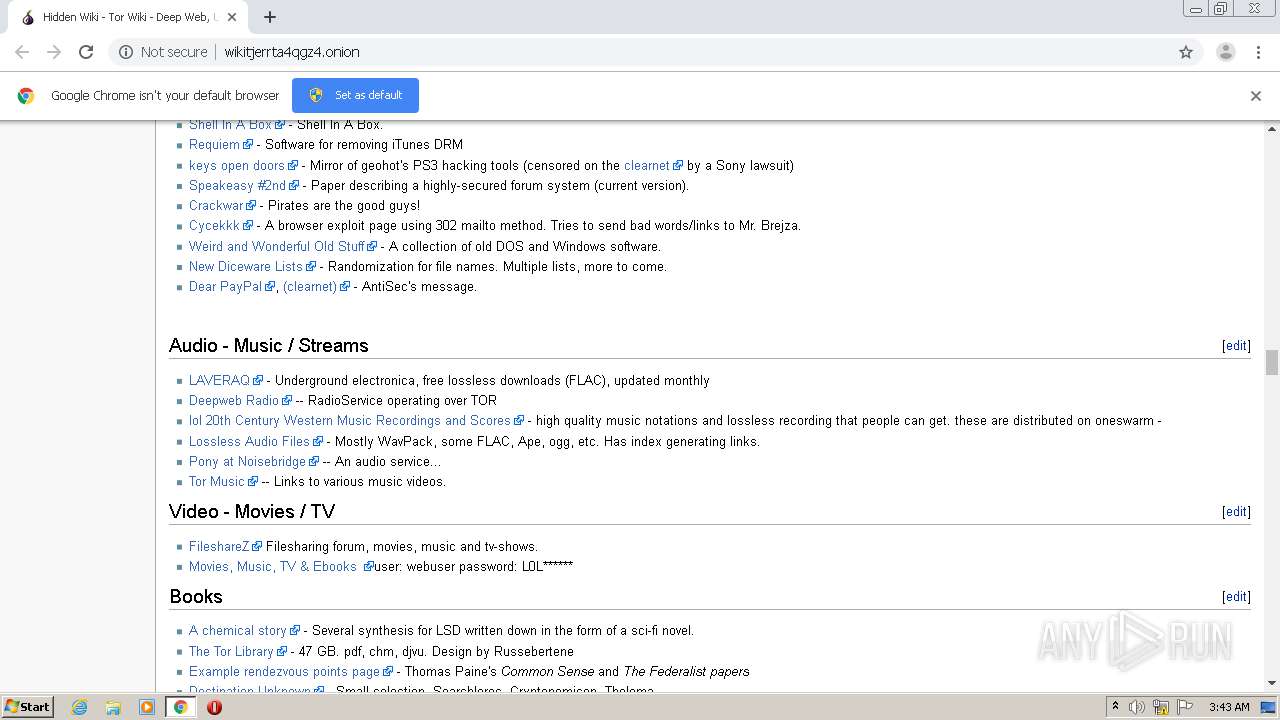Click the vertical scrollbar thumb
1280x720 pixels.
1272,362
